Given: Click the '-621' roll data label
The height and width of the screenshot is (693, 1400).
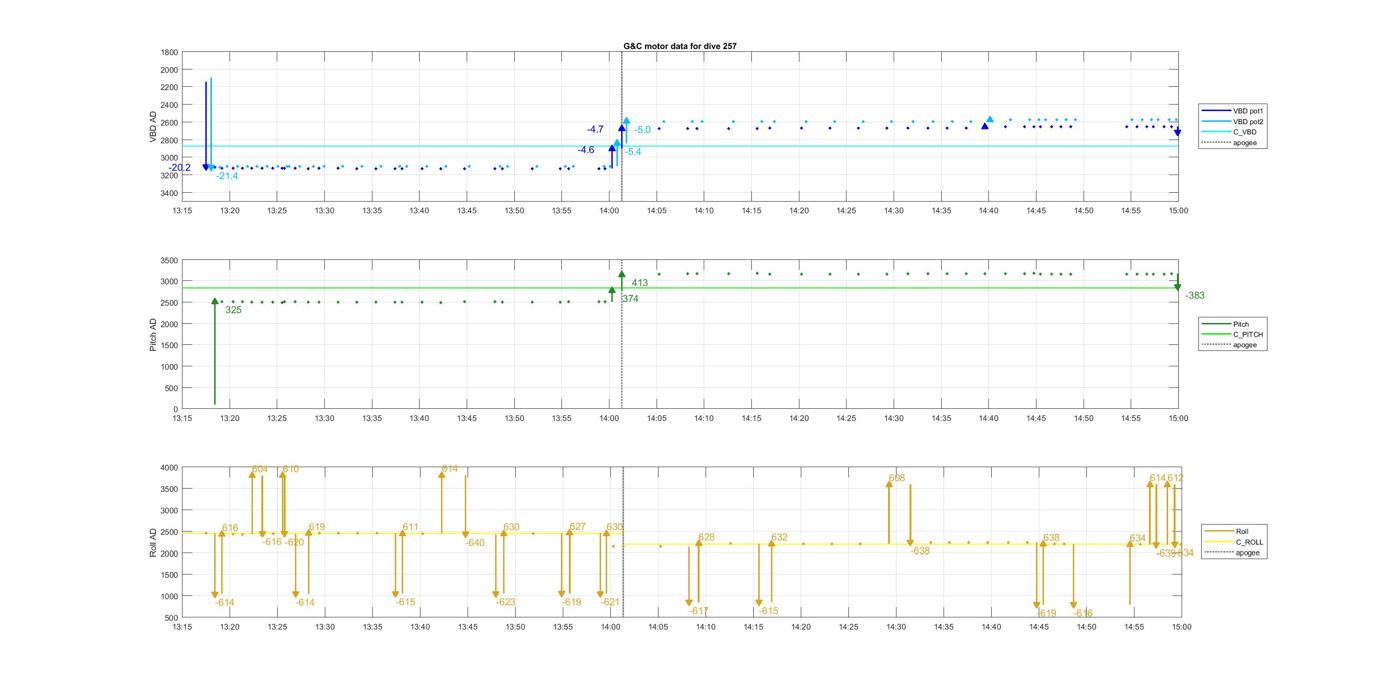Looking at the screenshot, I should (610, 602).
